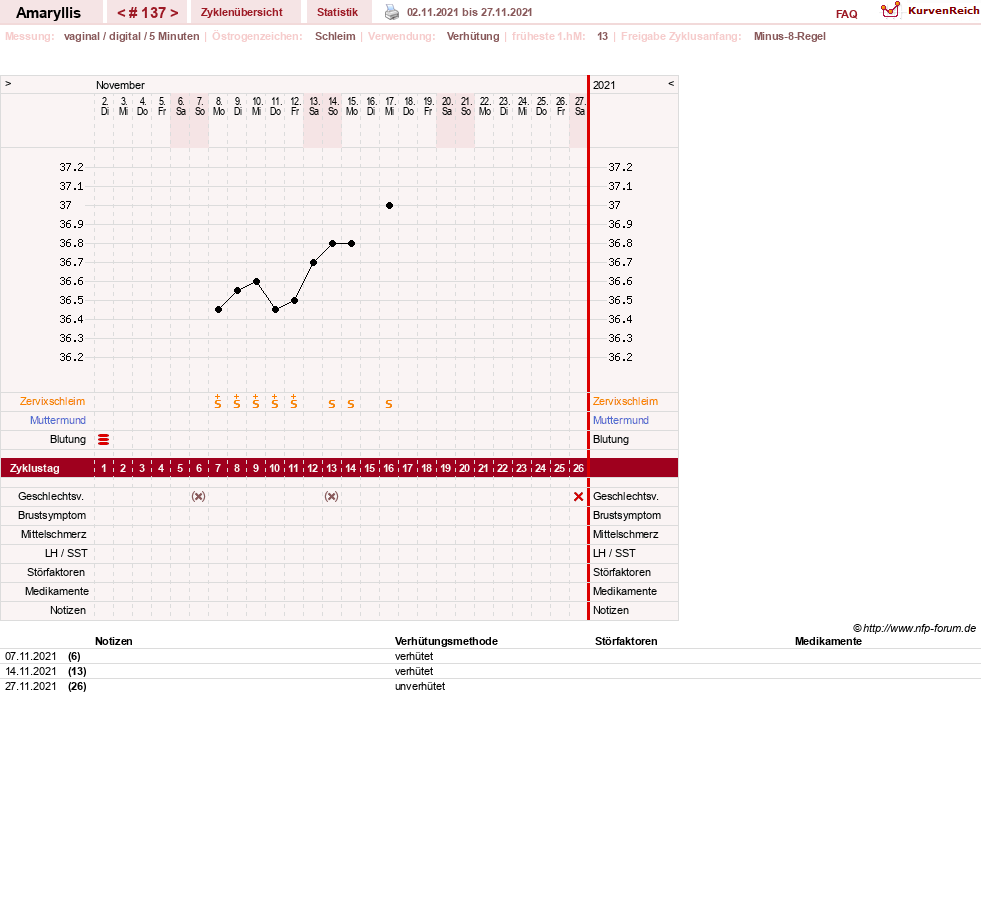Click the temperature point at 36.8 on 14 November
The height and width of the screenshot is (900, 981).
pyautogui.click(x=333, y=243)
